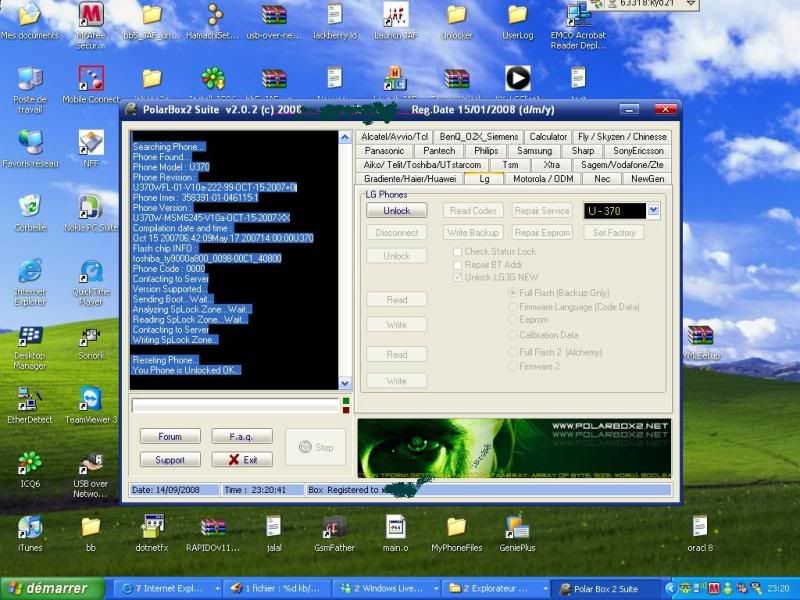This screenshot has height=600, width=800.
Task: Select Full Flash (Backup Only) radio
Action: pyautogui.click(x=513, y=293)
